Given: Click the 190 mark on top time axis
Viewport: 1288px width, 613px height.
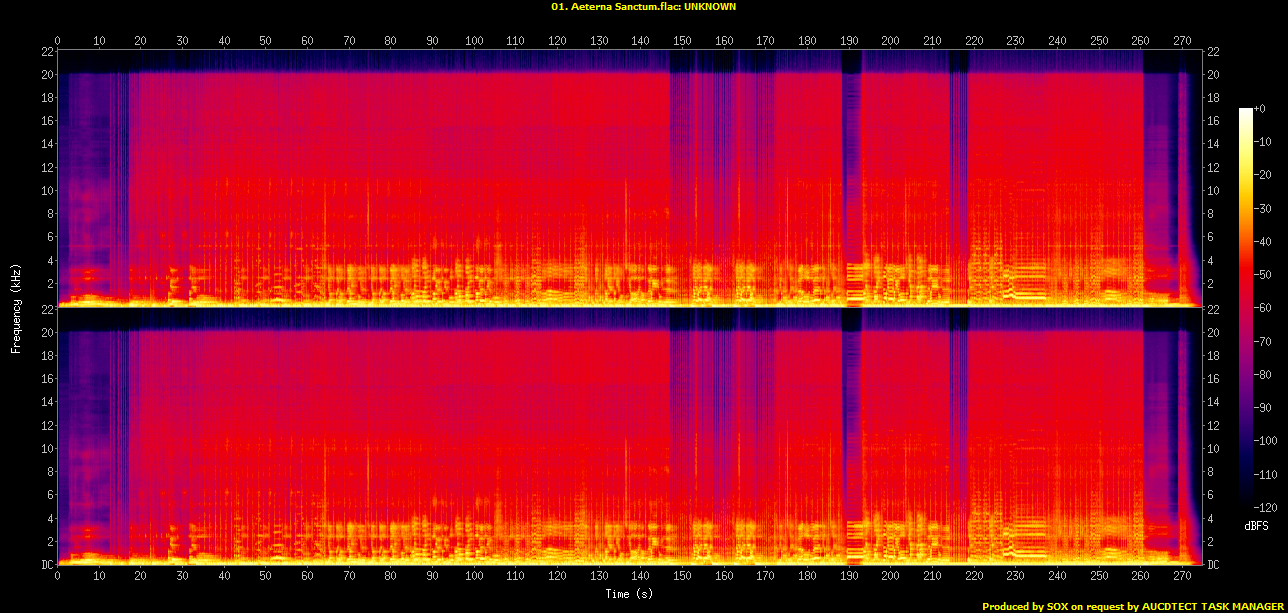Looking at the screenshot, I should coord(849,41).
